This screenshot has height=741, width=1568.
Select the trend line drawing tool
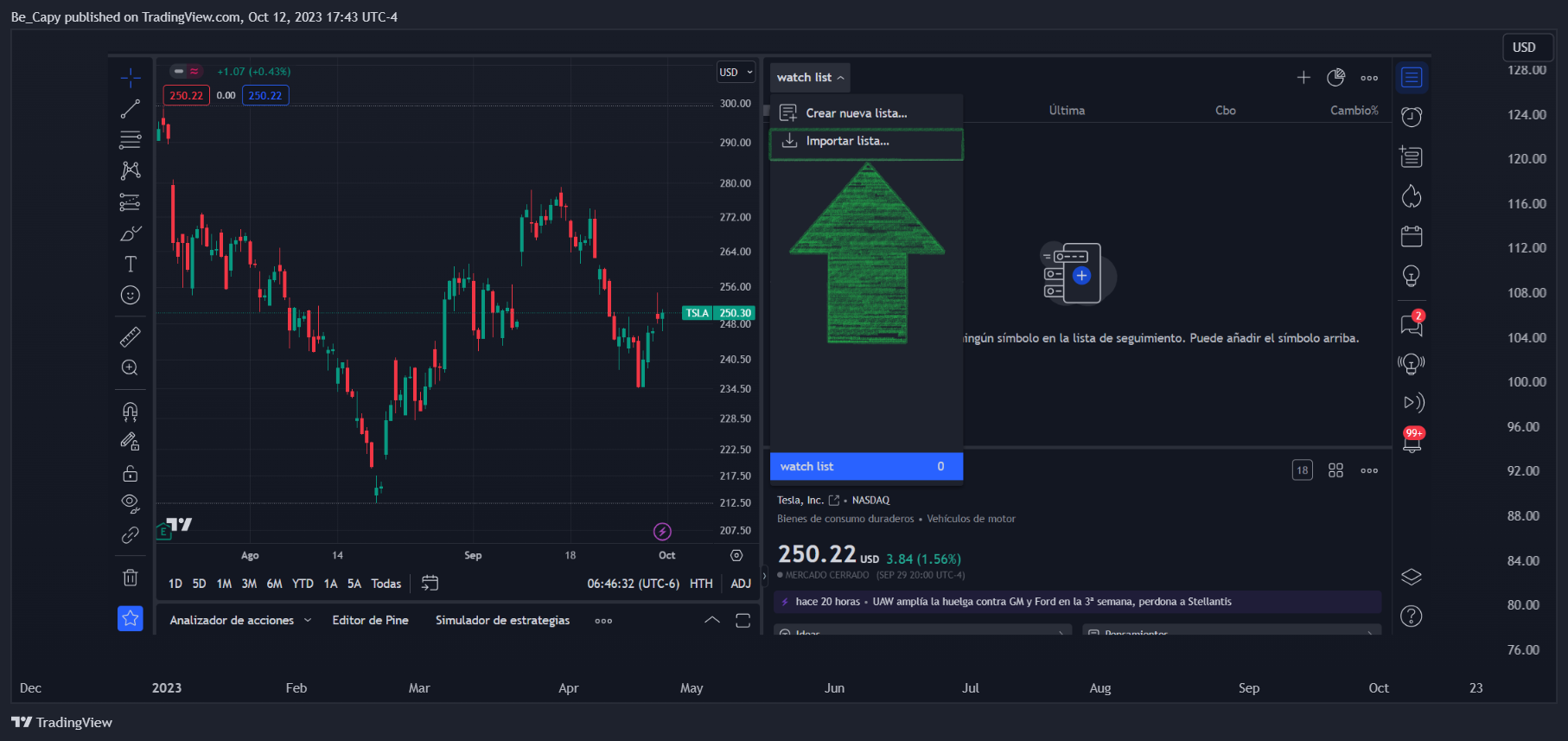(x=131, y=109)
